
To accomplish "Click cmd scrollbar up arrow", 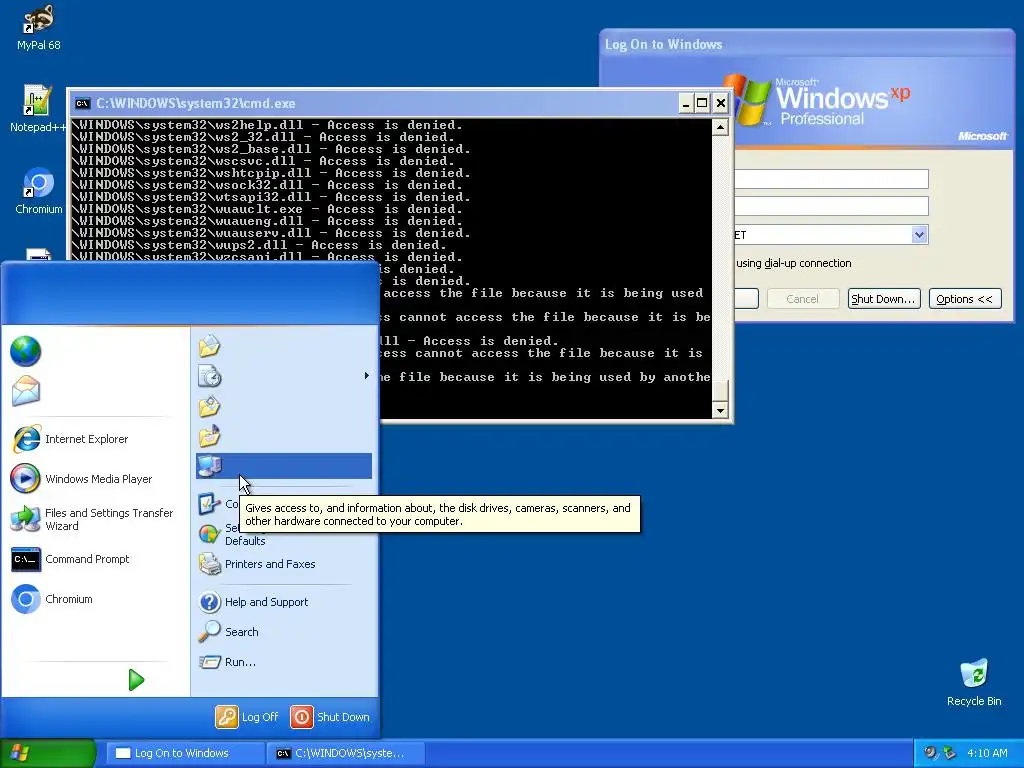I will [720, 127].
